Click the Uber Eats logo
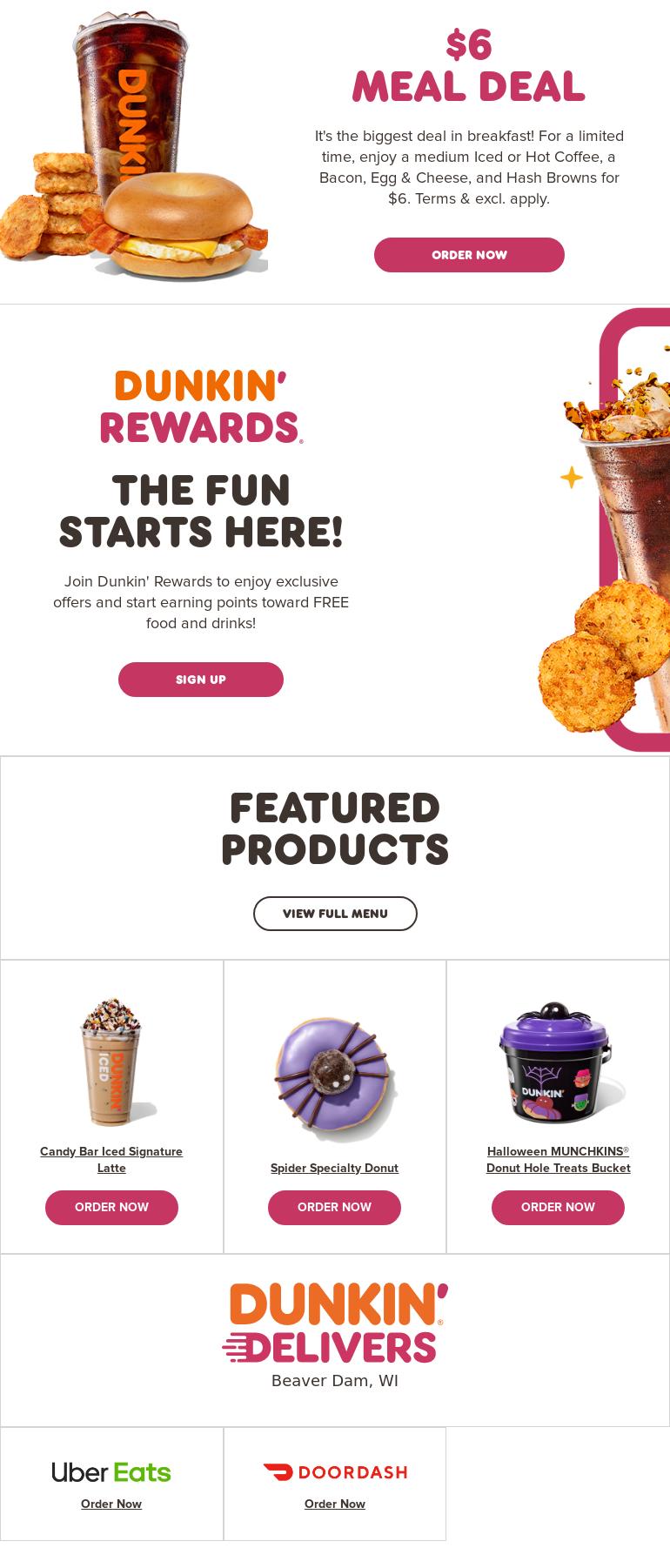 click(111, 1472)
